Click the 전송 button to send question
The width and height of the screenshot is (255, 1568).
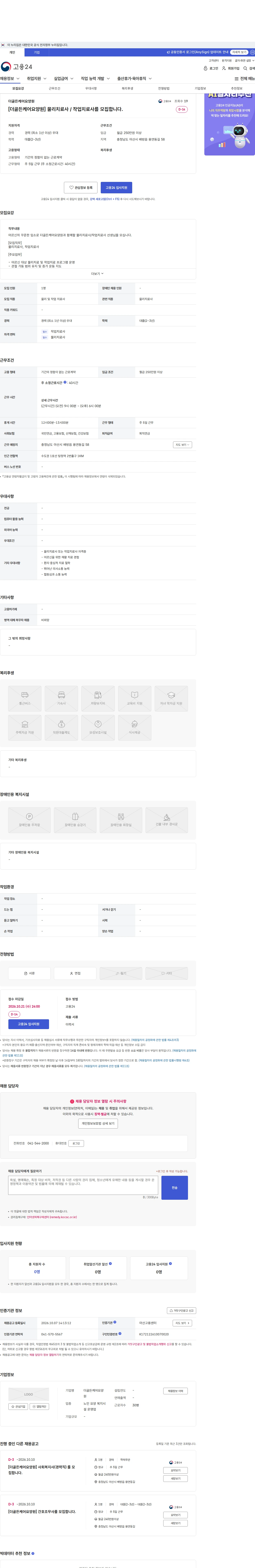point(175,1188)
